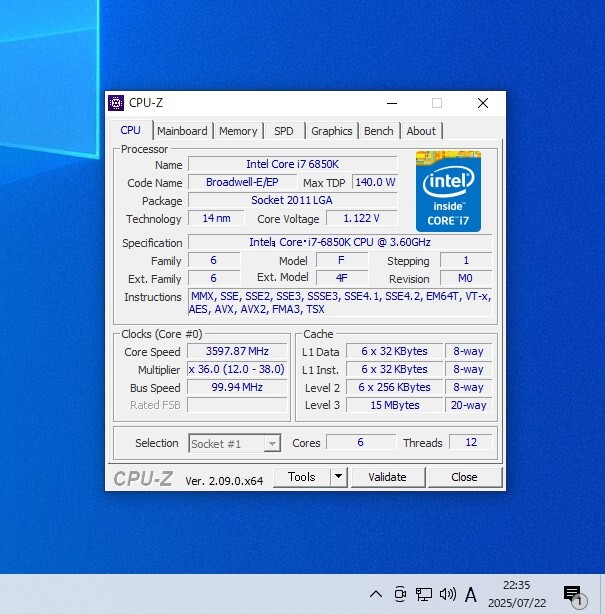Viewport: 605px width, 614px height.
Task: Click the CPU-Z app icon in title bar
Action: 116,103
